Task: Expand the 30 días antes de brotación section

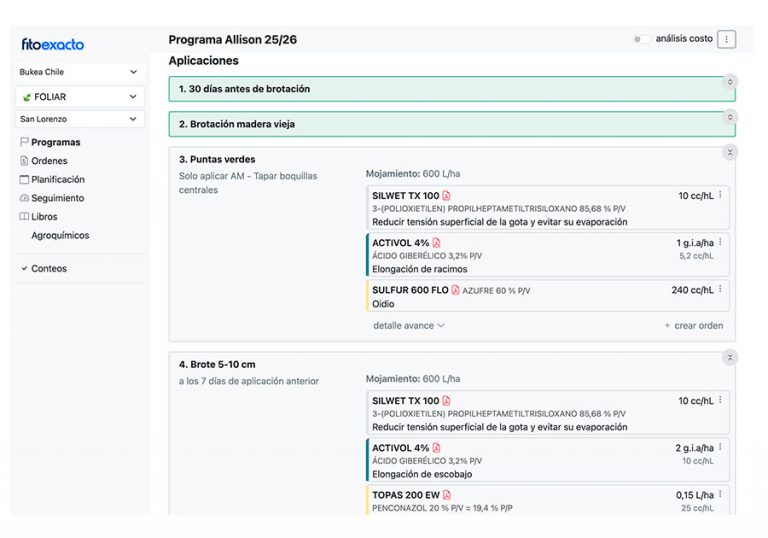Action: click(730, 82)
